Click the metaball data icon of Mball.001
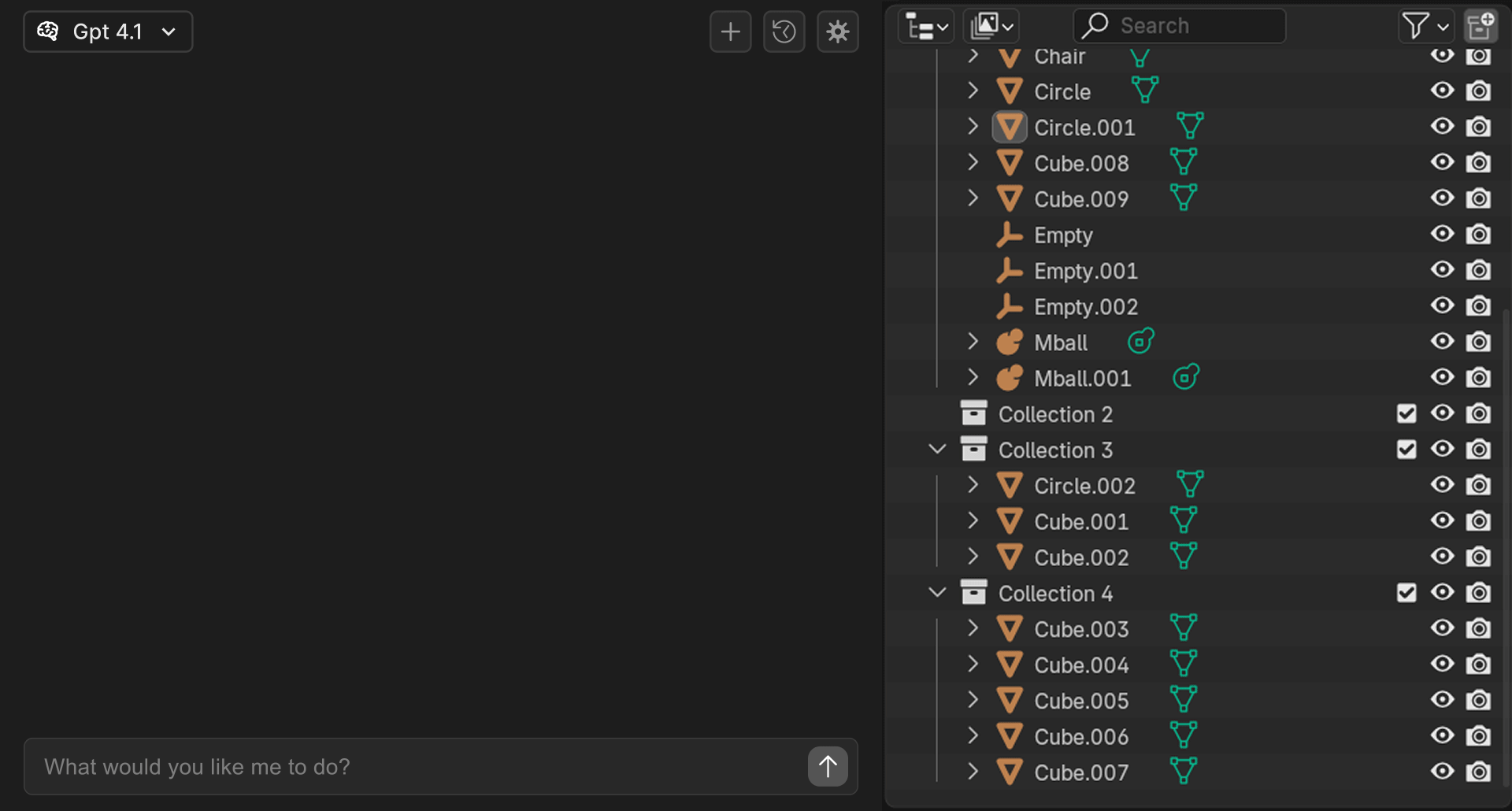 point(1186,377)
